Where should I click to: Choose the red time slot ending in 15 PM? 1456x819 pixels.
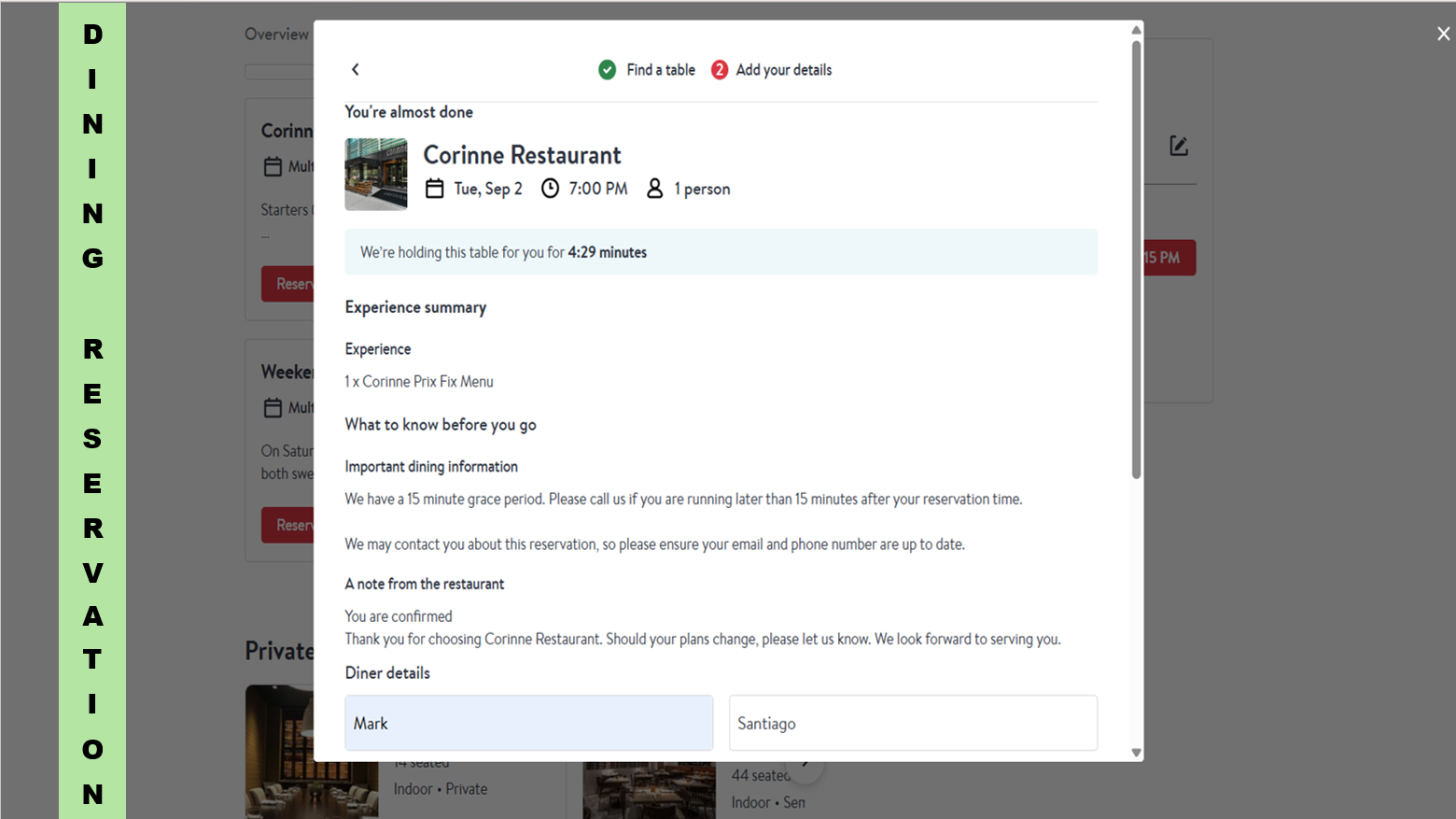tap(1169, 258)
